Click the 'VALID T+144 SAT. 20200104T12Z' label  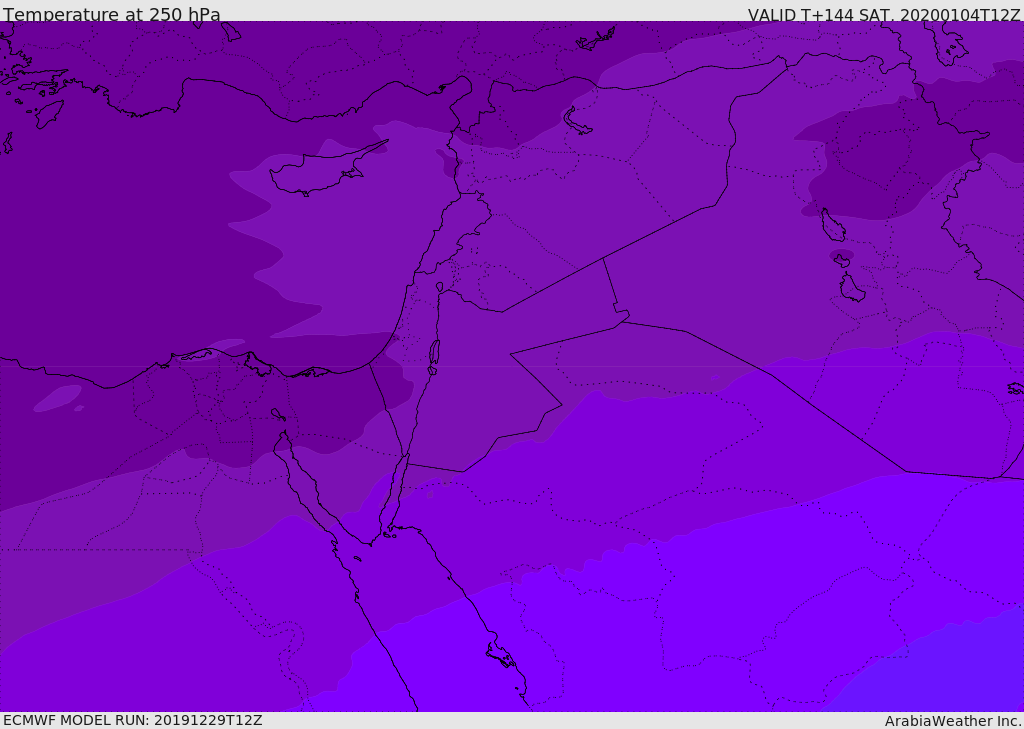pos(884,15)
